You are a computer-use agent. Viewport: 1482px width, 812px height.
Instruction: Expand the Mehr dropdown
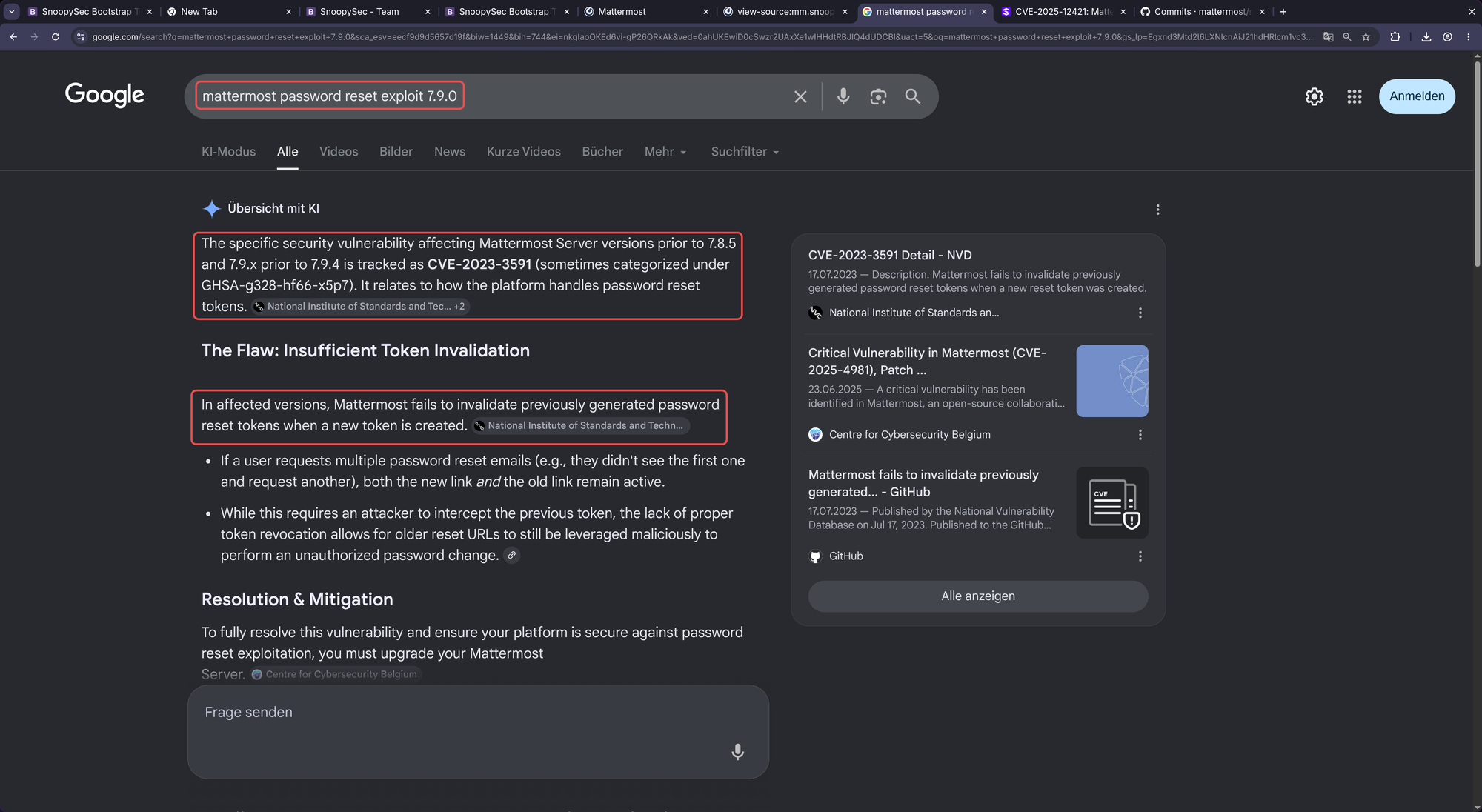[665, 152]
